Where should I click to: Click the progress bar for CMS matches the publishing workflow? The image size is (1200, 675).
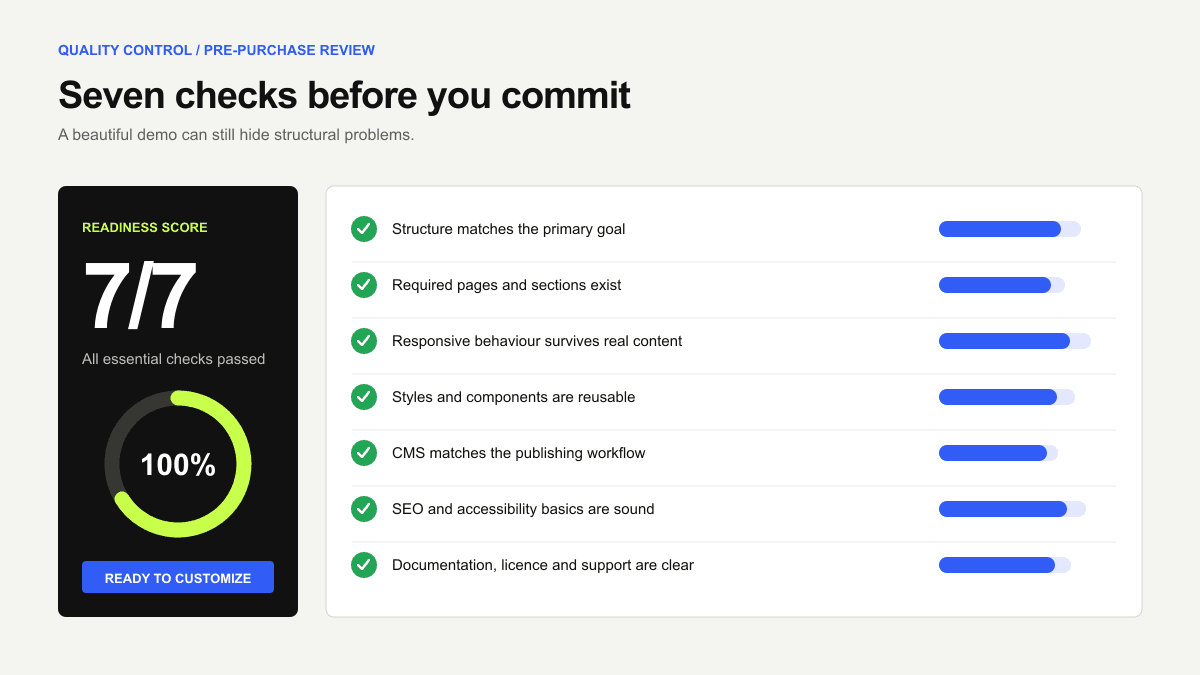(998, 453)
